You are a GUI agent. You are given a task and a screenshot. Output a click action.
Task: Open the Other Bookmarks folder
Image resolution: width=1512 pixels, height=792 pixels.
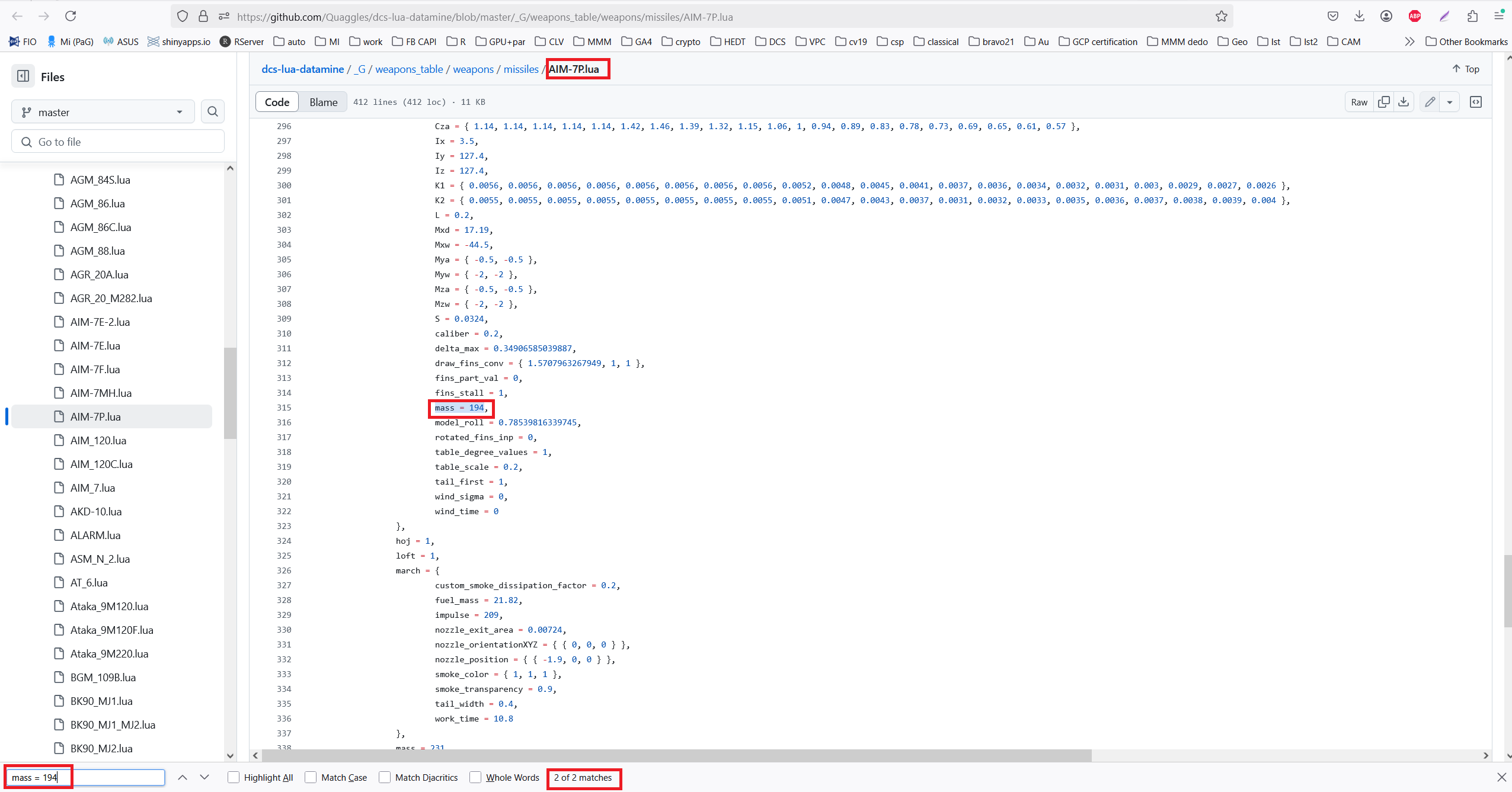[1466, 41]
